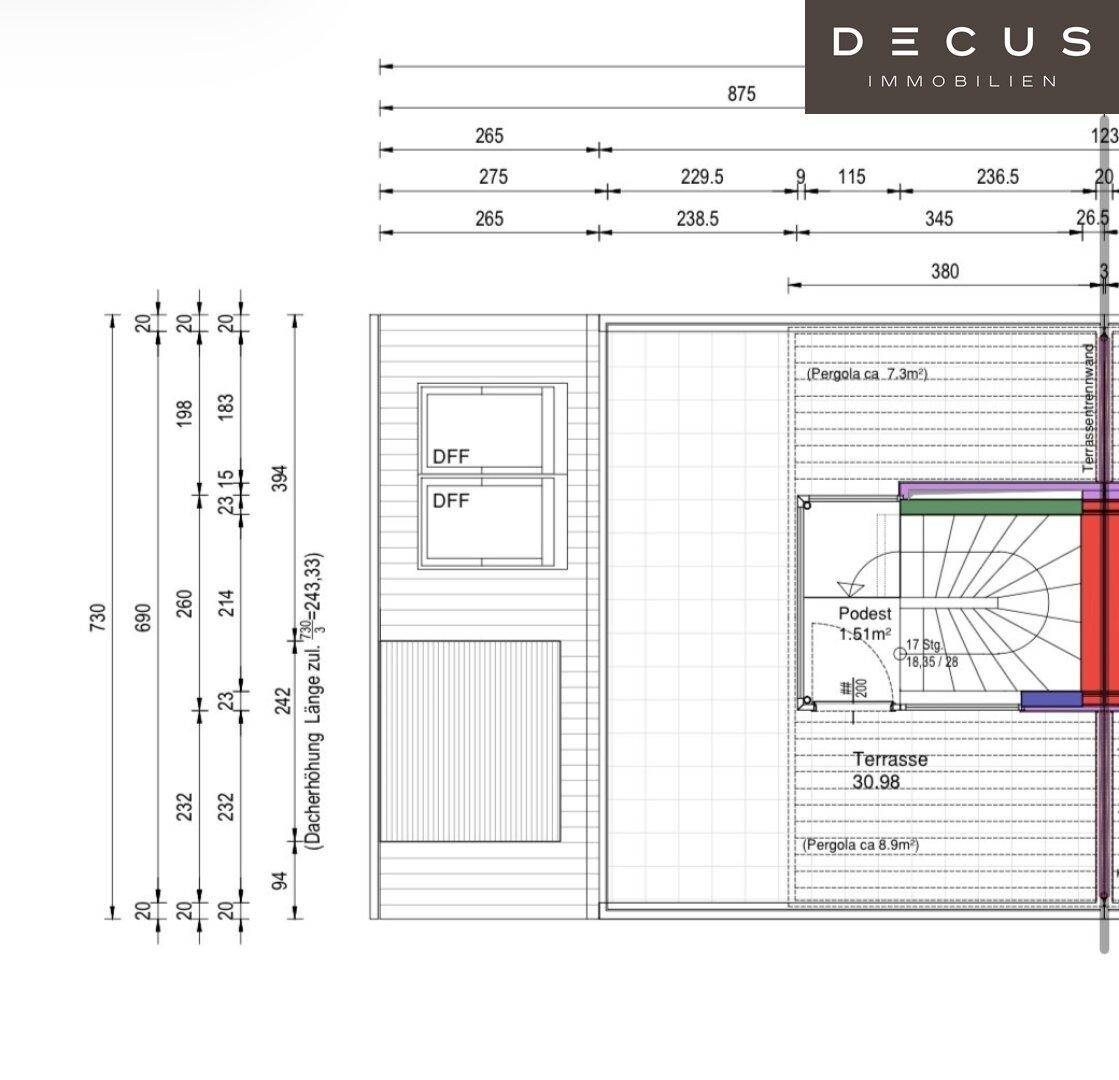
Task: Select the vertical 394 dimension
Action: (x=280, y=478)
